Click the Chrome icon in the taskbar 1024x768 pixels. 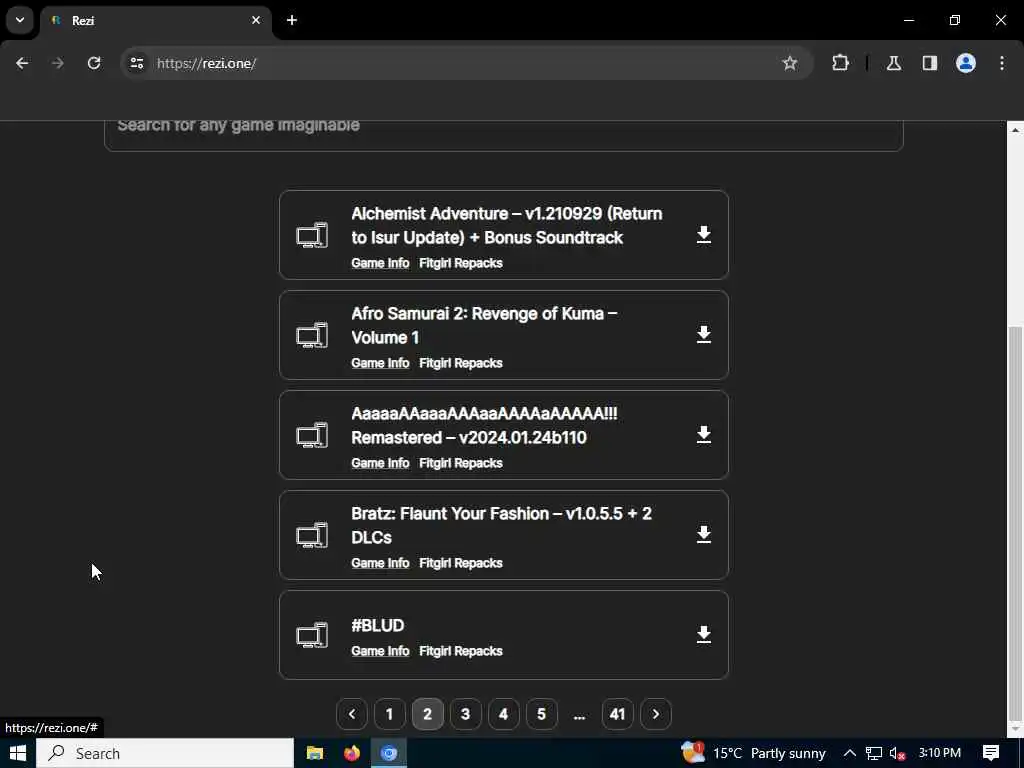pos(389,753)
